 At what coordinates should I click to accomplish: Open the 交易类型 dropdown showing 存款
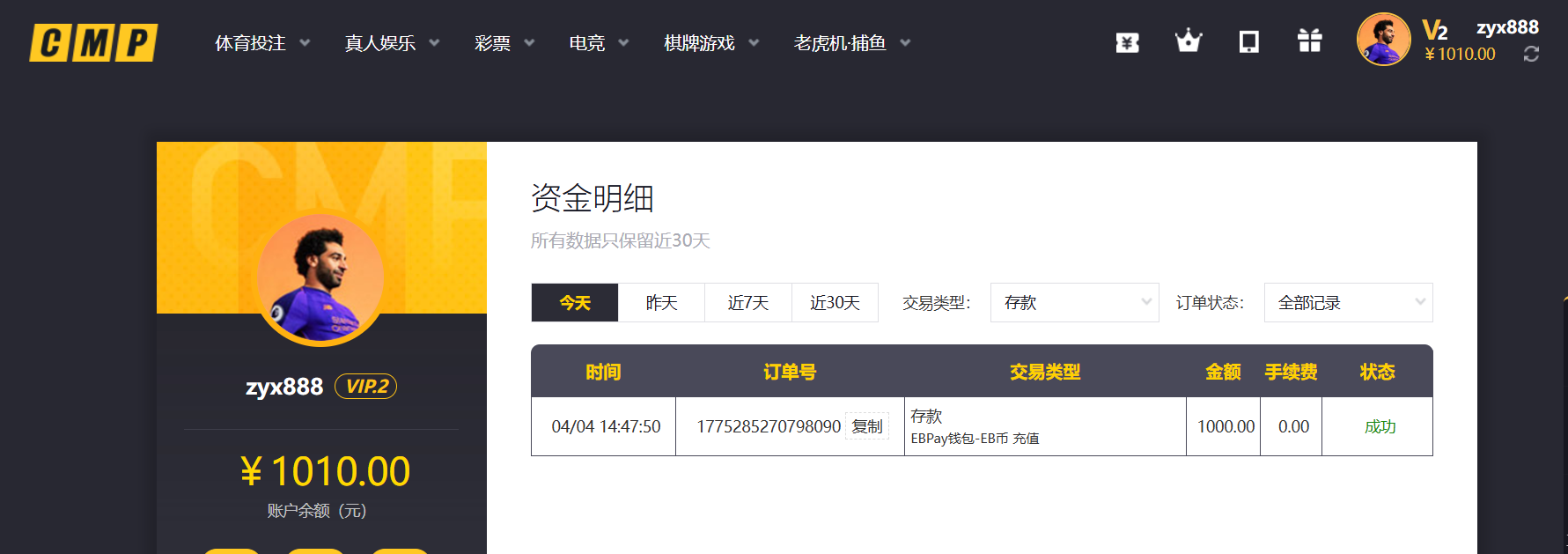pyautogui.click(x=1074, y=303)
